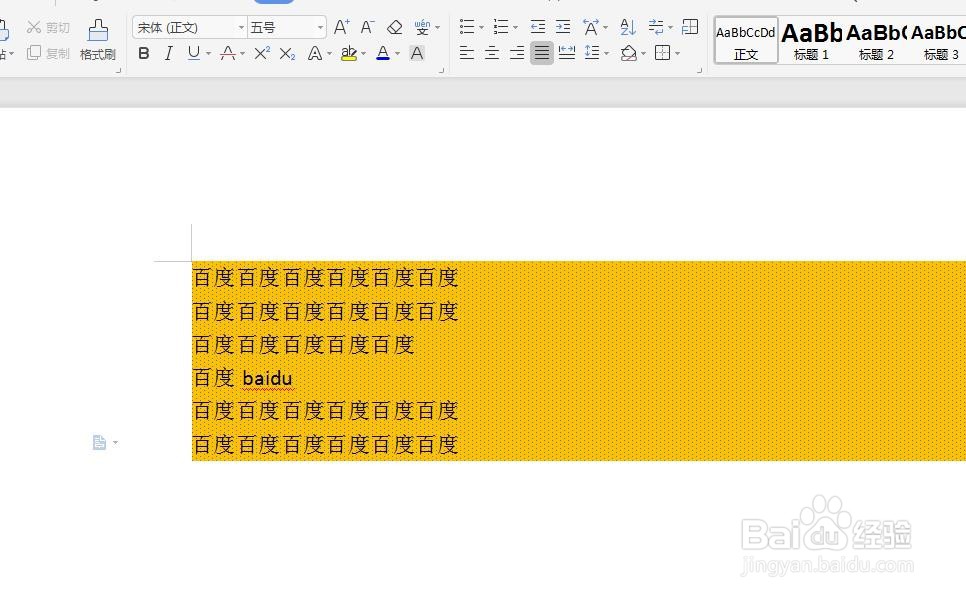966x598 pixels.
Task: Open font color dropdown arrow
Action: [397, 54]
